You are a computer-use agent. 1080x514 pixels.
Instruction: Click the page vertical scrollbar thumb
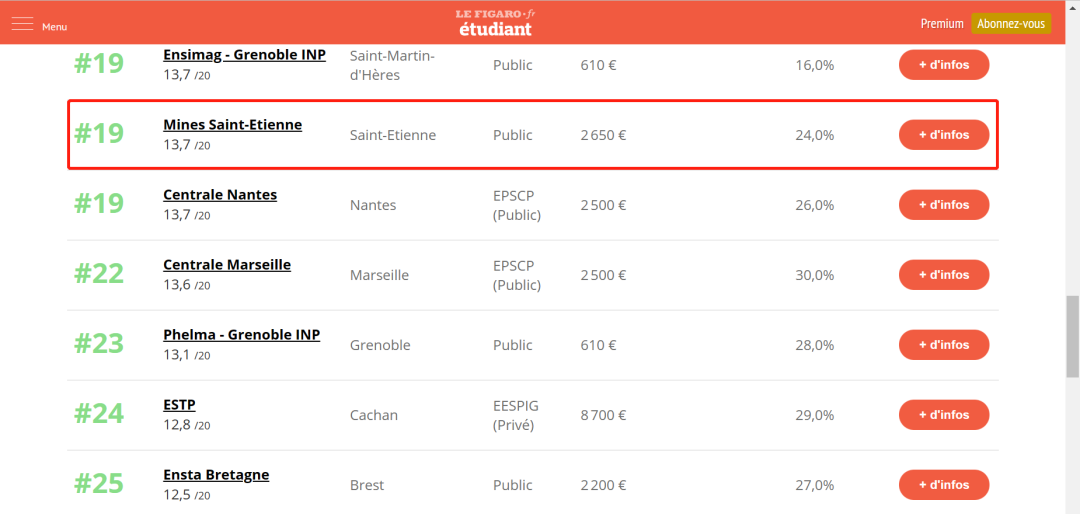pyautogui.click(x=1072, y=336)
